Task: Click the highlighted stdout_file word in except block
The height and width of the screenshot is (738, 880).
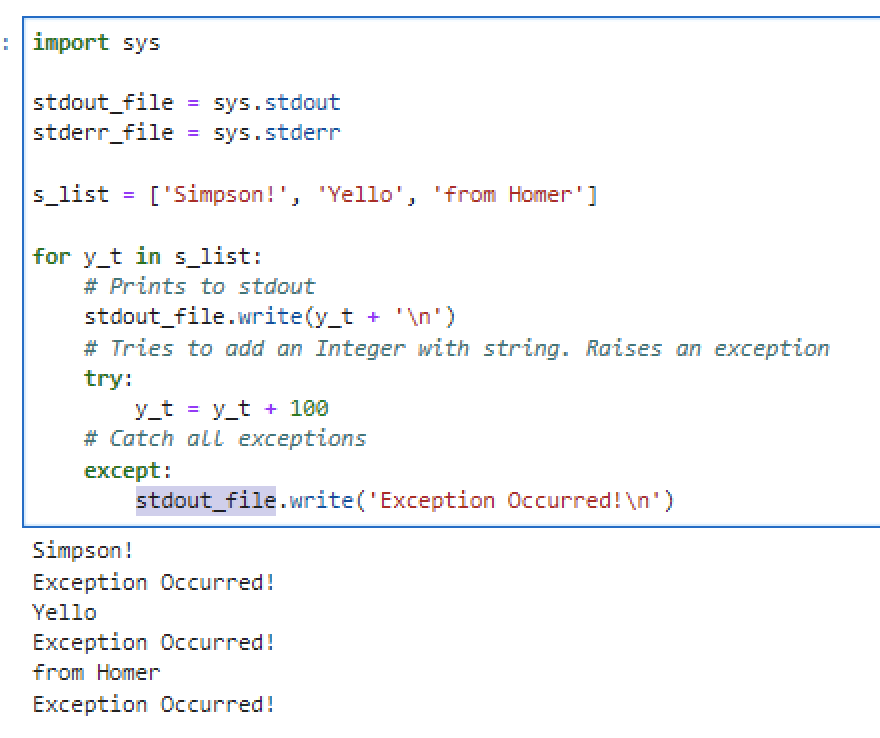Action: click(205, 501)
